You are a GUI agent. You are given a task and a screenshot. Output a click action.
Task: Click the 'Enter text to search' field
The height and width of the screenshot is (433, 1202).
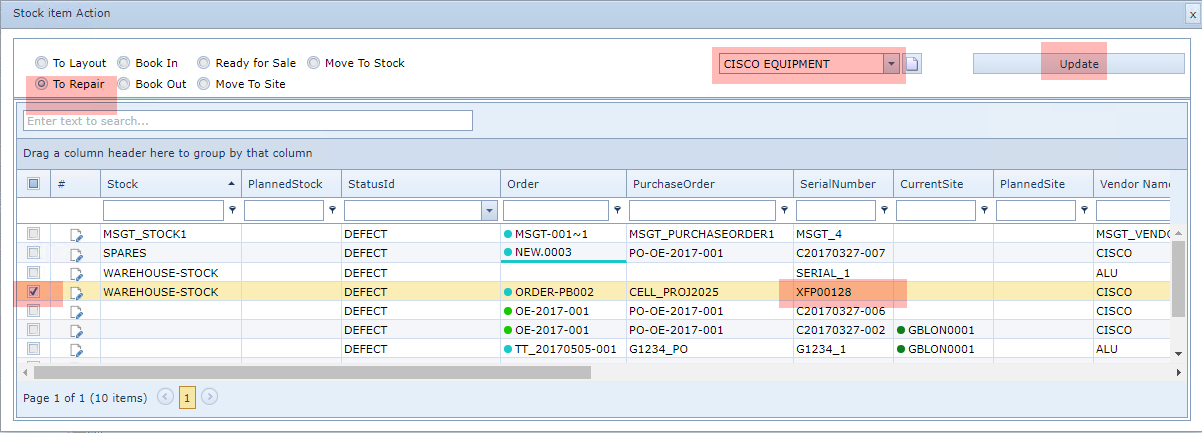(247, 121)
